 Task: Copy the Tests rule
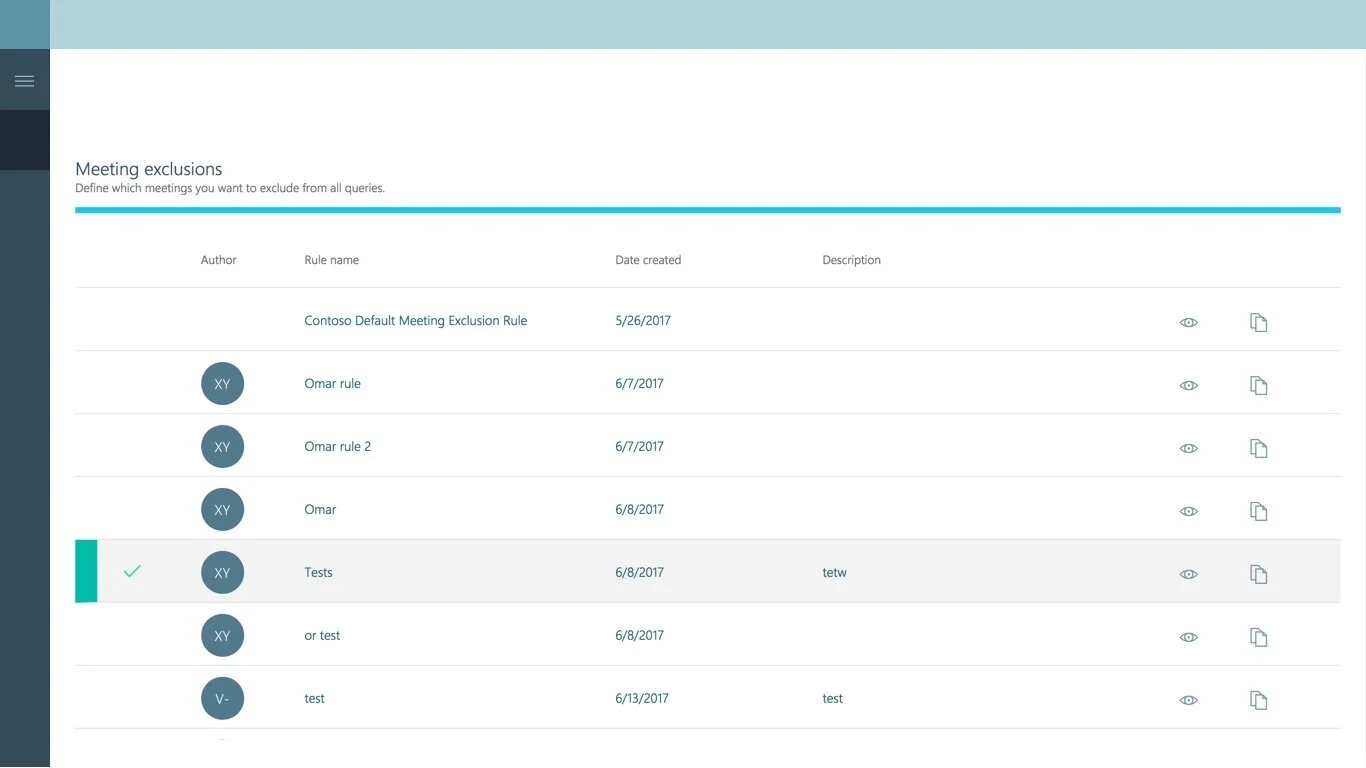pos(1258,573)
